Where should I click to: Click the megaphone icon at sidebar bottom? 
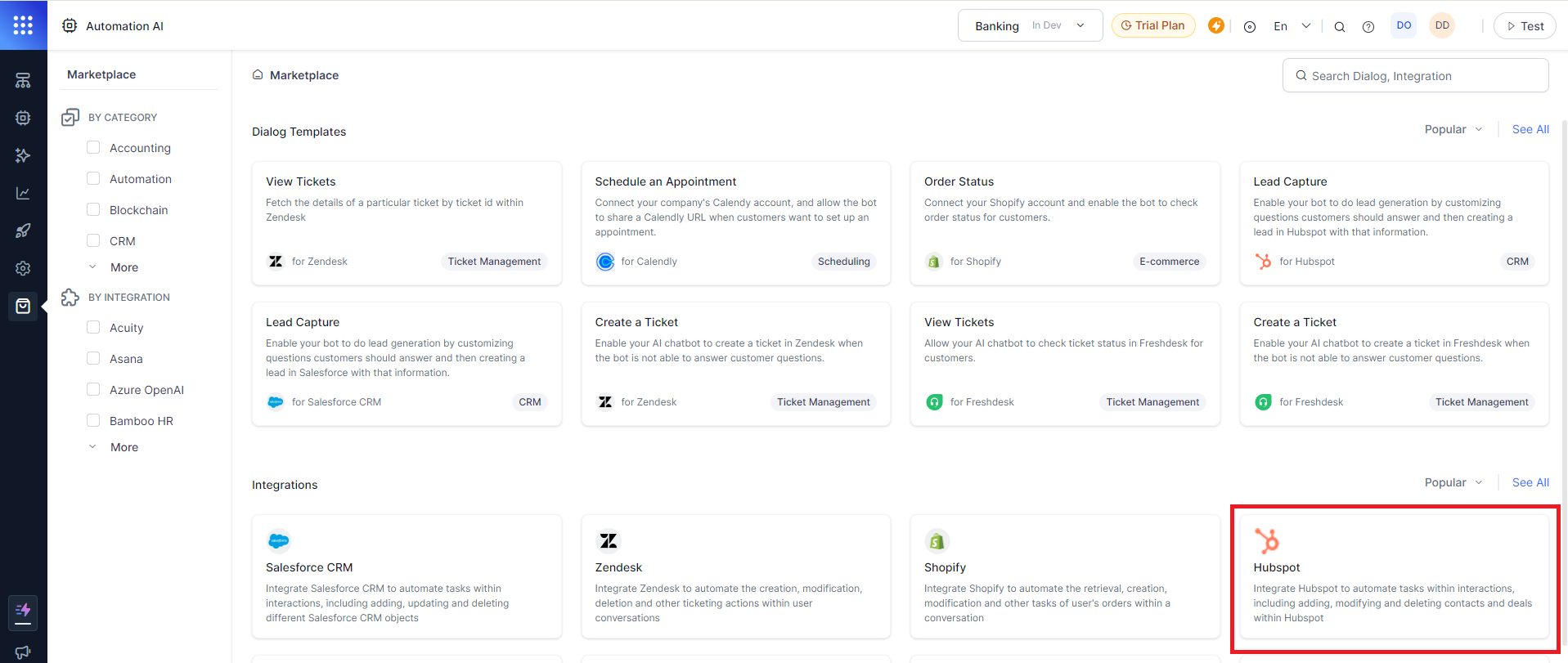[23, 652]
